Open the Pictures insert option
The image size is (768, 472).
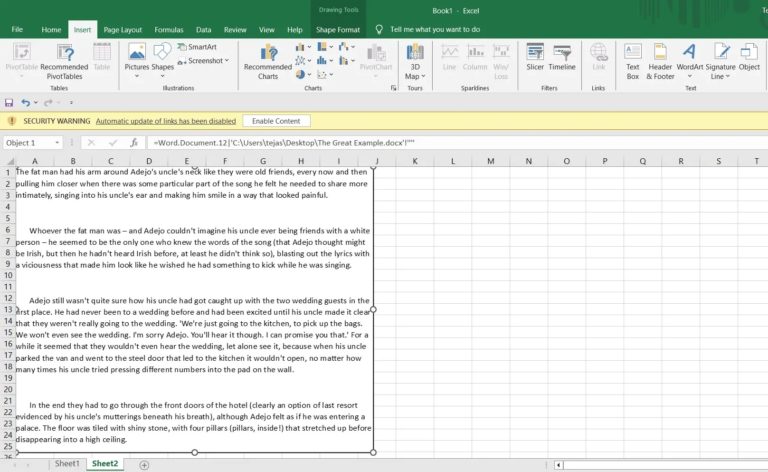coord(137,58)
